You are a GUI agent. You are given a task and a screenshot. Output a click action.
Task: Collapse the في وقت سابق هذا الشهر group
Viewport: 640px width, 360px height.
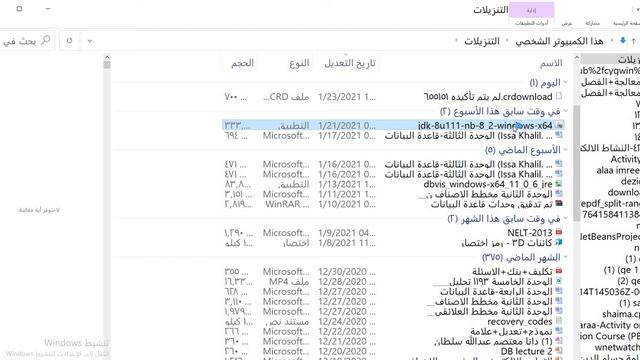tap(566, 219)
